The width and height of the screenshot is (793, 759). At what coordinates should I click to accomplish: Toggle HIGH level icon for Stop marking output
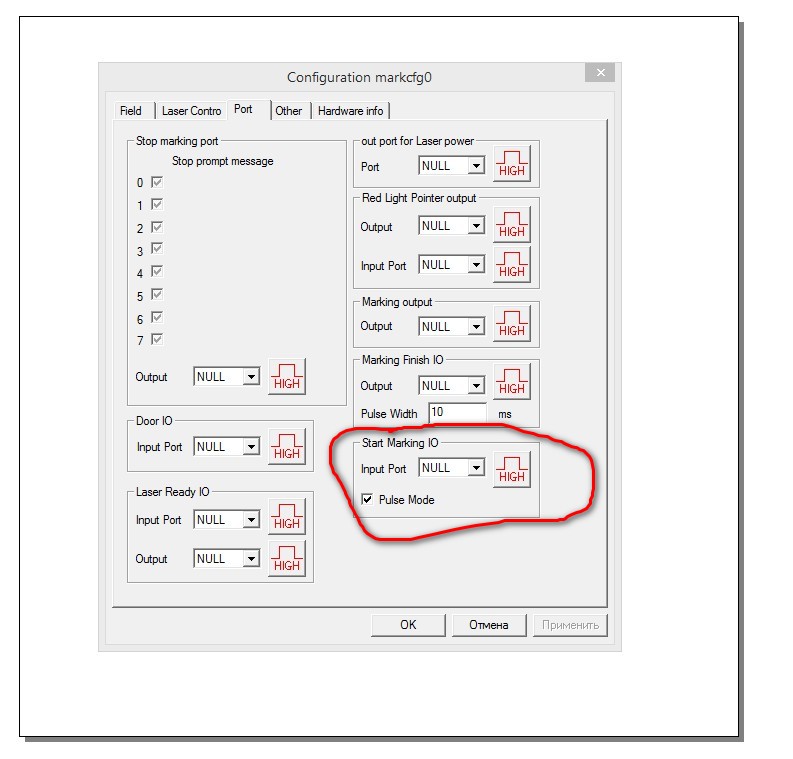pos(286,377)
